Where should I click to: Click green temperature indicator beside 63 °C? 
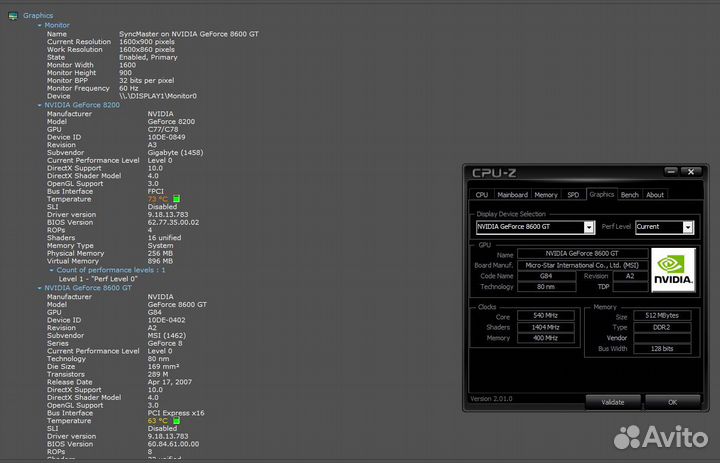pos(176,421)
